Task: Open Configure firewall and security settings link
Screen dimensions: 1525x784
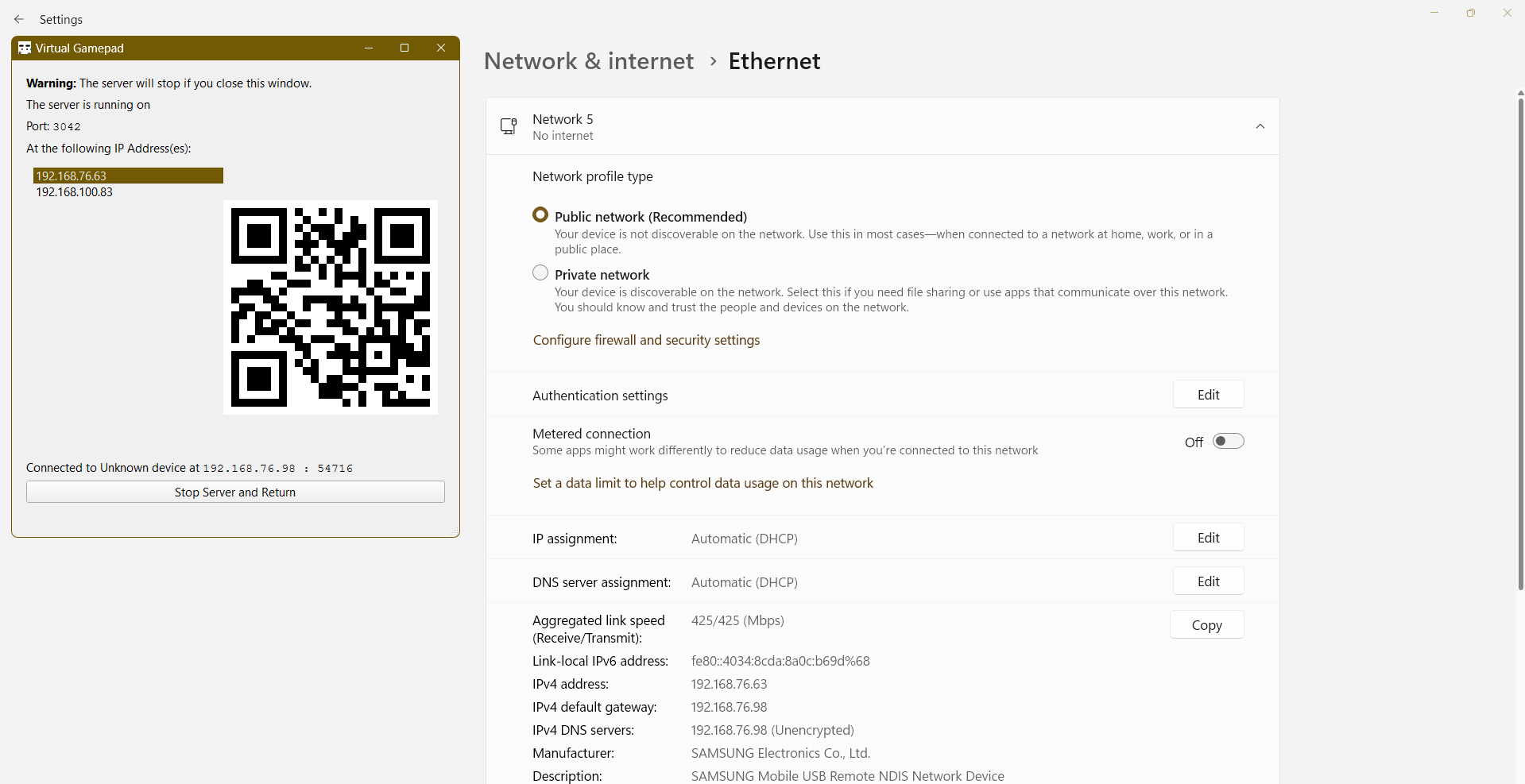Action: [646, 340]
